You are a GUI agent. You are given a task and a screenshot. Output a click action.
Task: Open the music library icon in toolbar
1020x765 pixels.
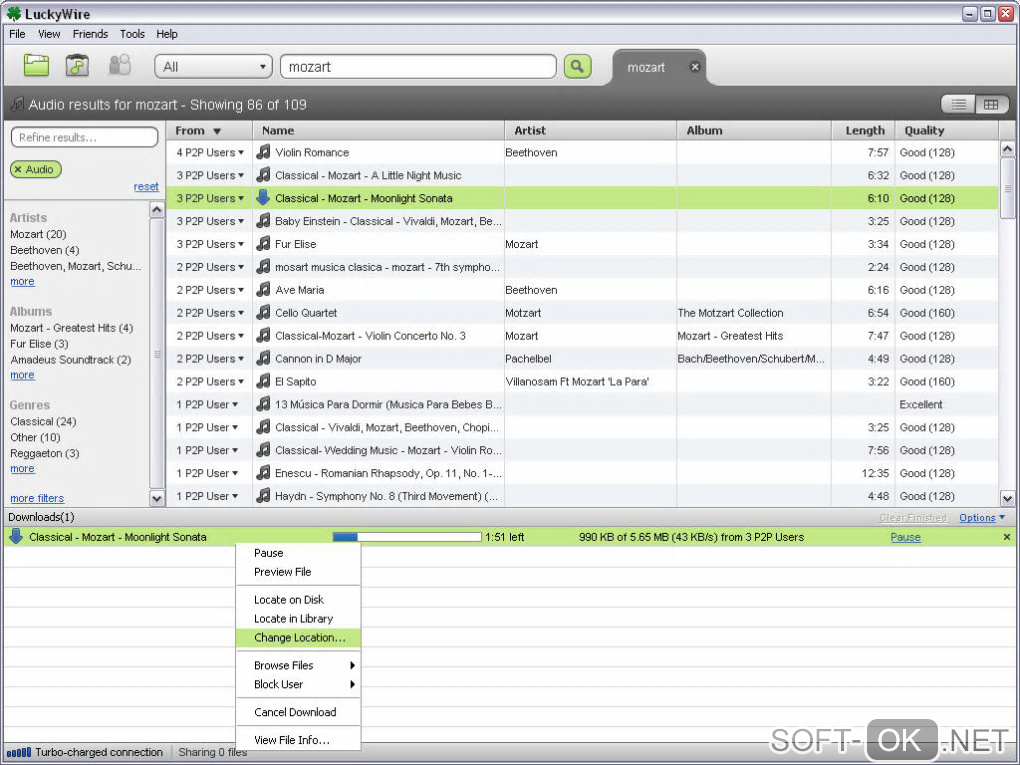click(77, 65)
